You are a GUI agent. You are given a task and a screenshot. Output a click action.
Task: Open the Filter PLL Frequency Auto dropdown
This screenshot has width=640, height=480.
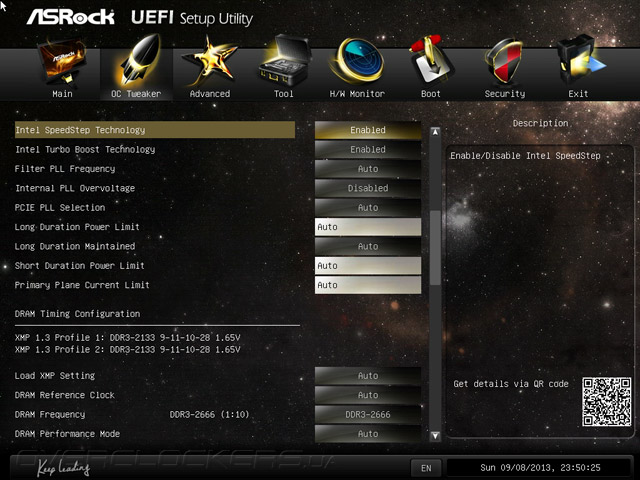pos(368,169)
